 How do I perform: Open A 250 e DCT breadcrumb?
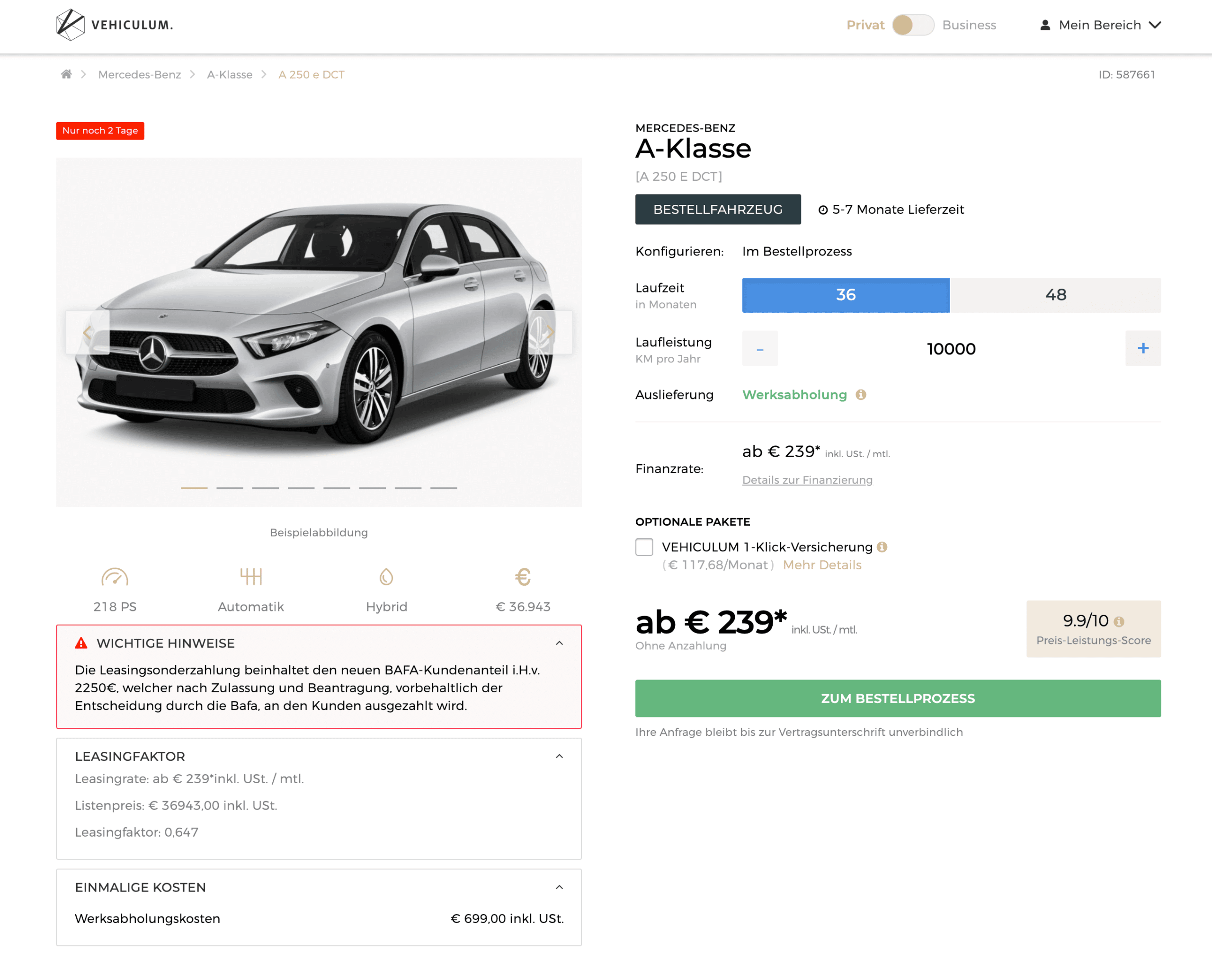(311, 74)
